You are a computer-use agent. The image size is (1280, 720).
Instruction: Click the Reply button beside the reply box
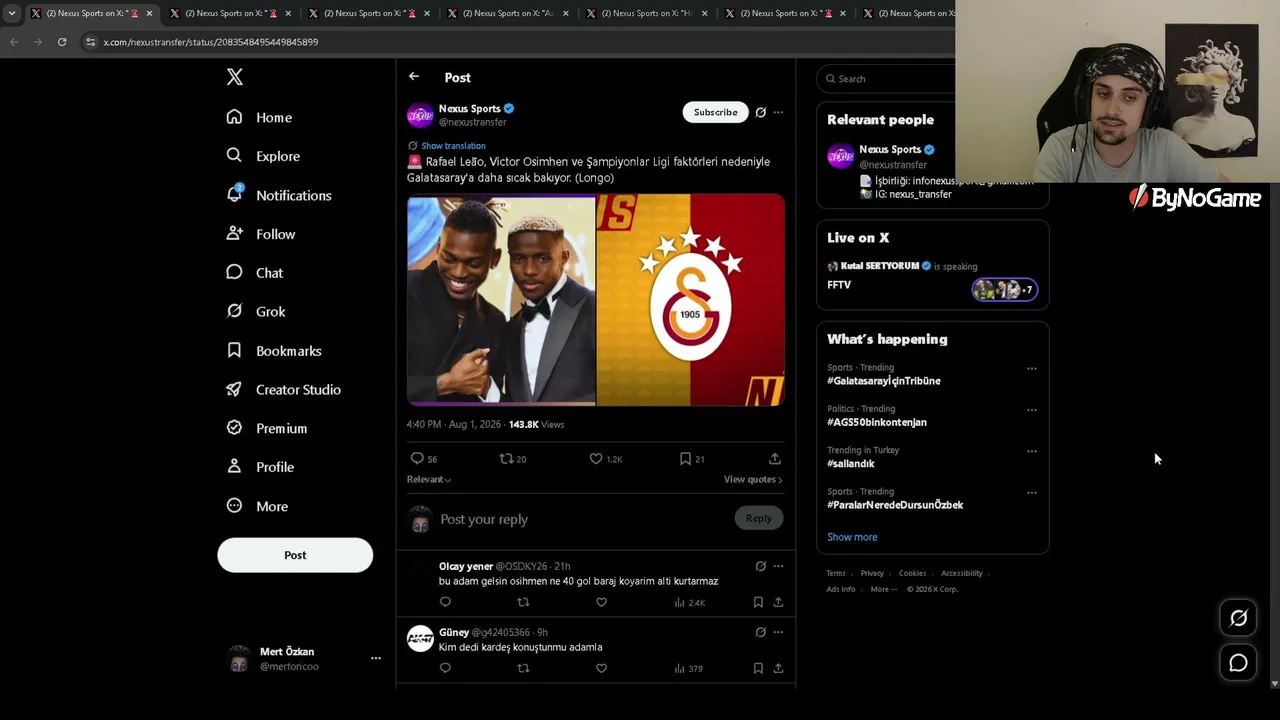coord(759,518)
